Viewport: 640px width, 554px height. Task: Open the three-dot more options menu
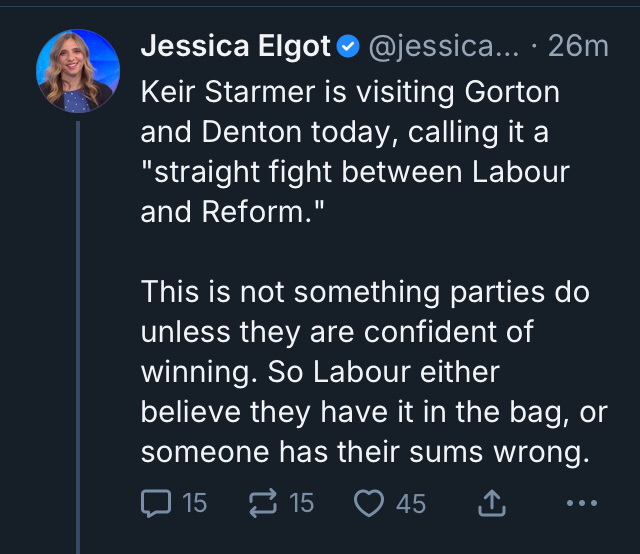(x=581, y=503)
